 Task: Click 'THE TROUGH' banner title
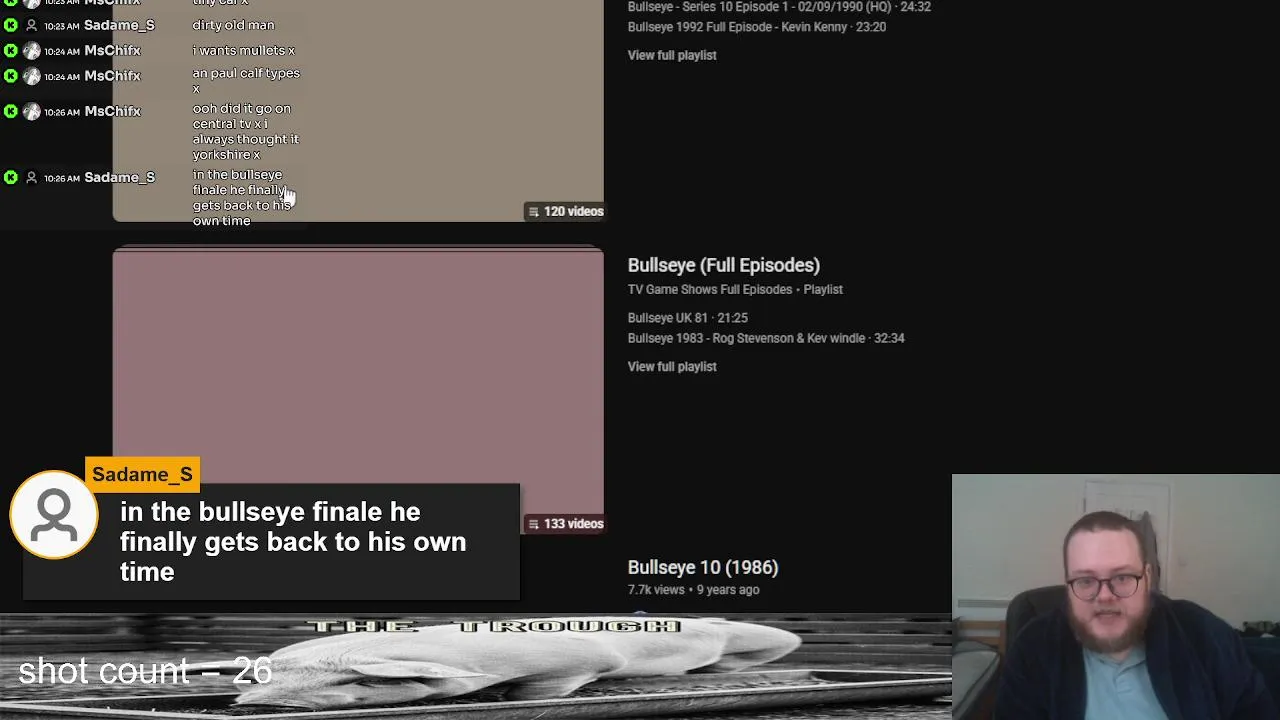(493, 626)
